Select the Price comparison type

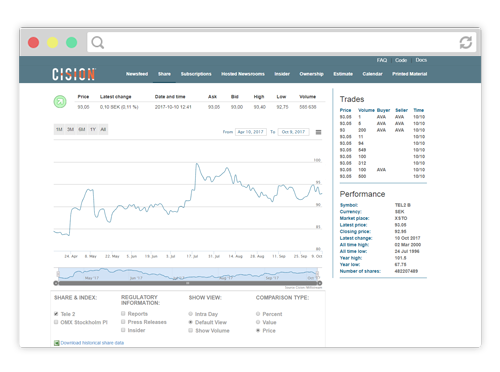[x=258, y=331]
